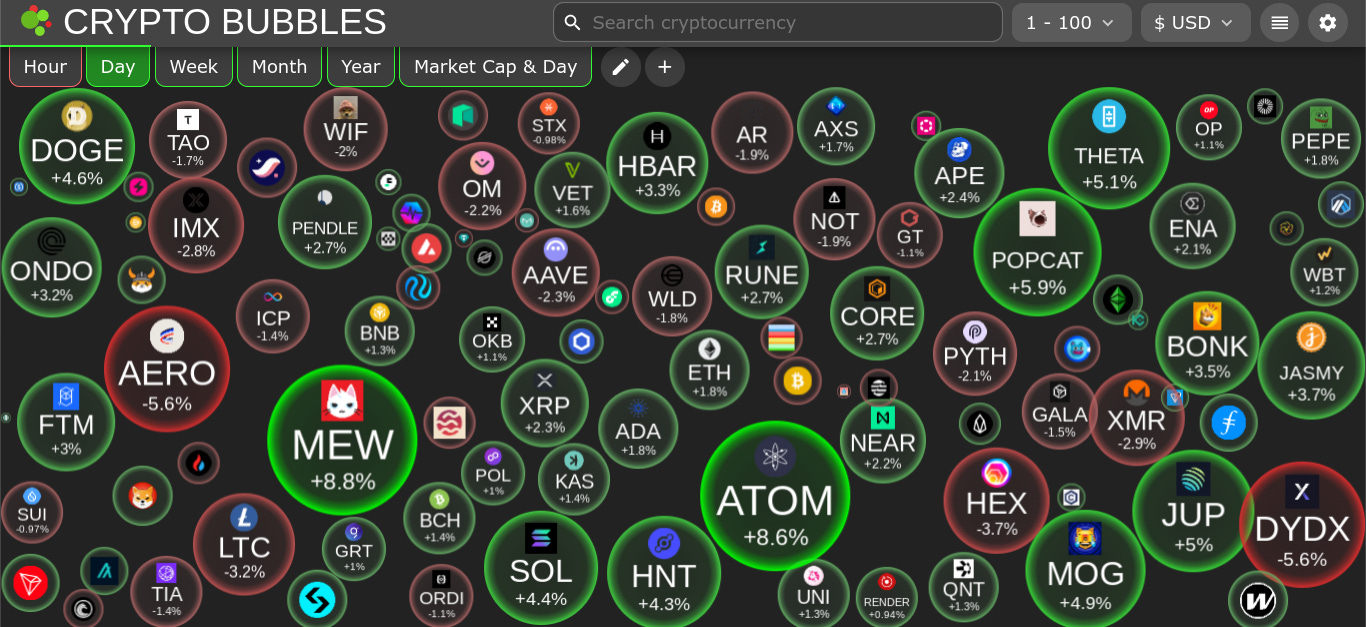1366x627 pixels.
Task: Click the OM bubble
Action: tap(482, 186)
